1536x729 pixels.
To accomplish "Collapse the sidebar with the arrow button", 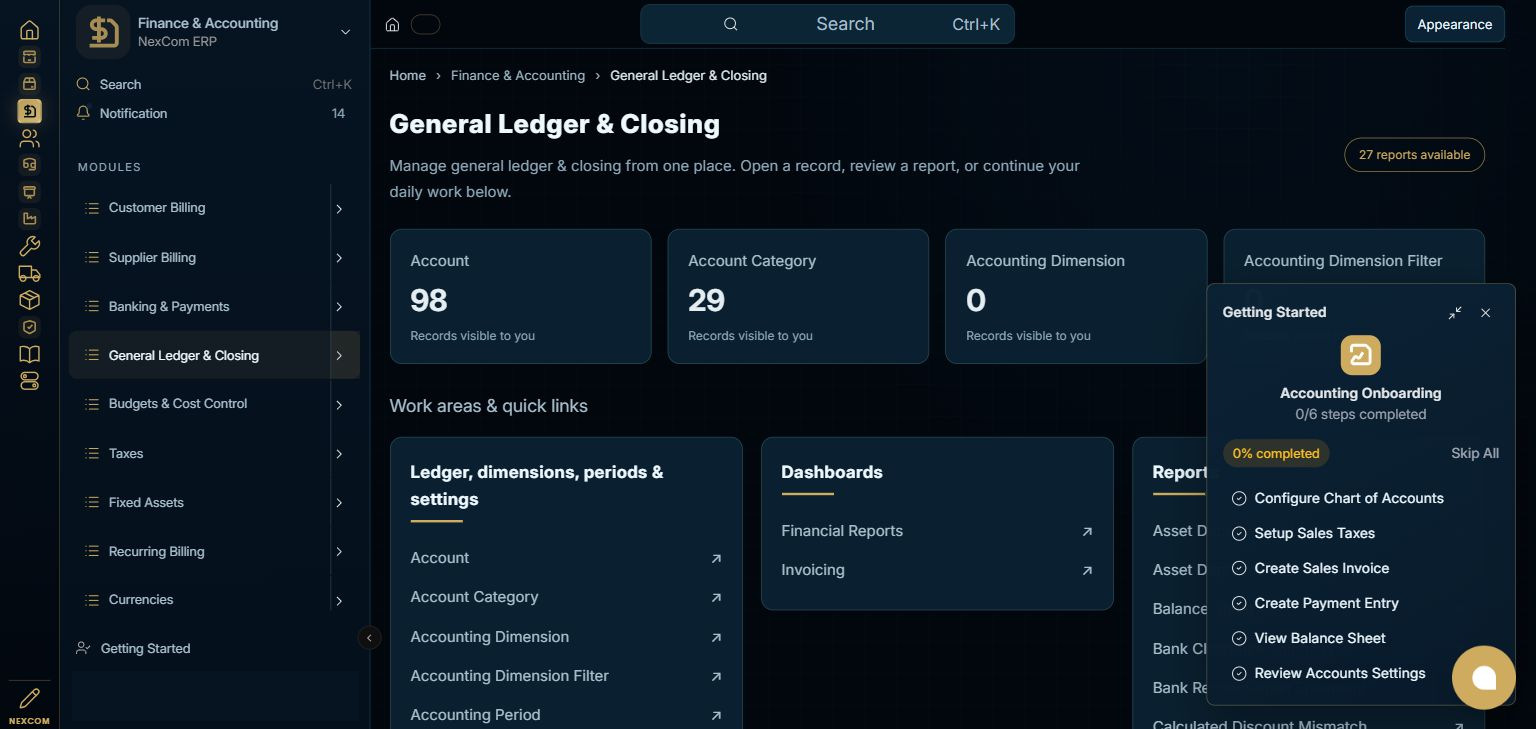I will [369, 638].
